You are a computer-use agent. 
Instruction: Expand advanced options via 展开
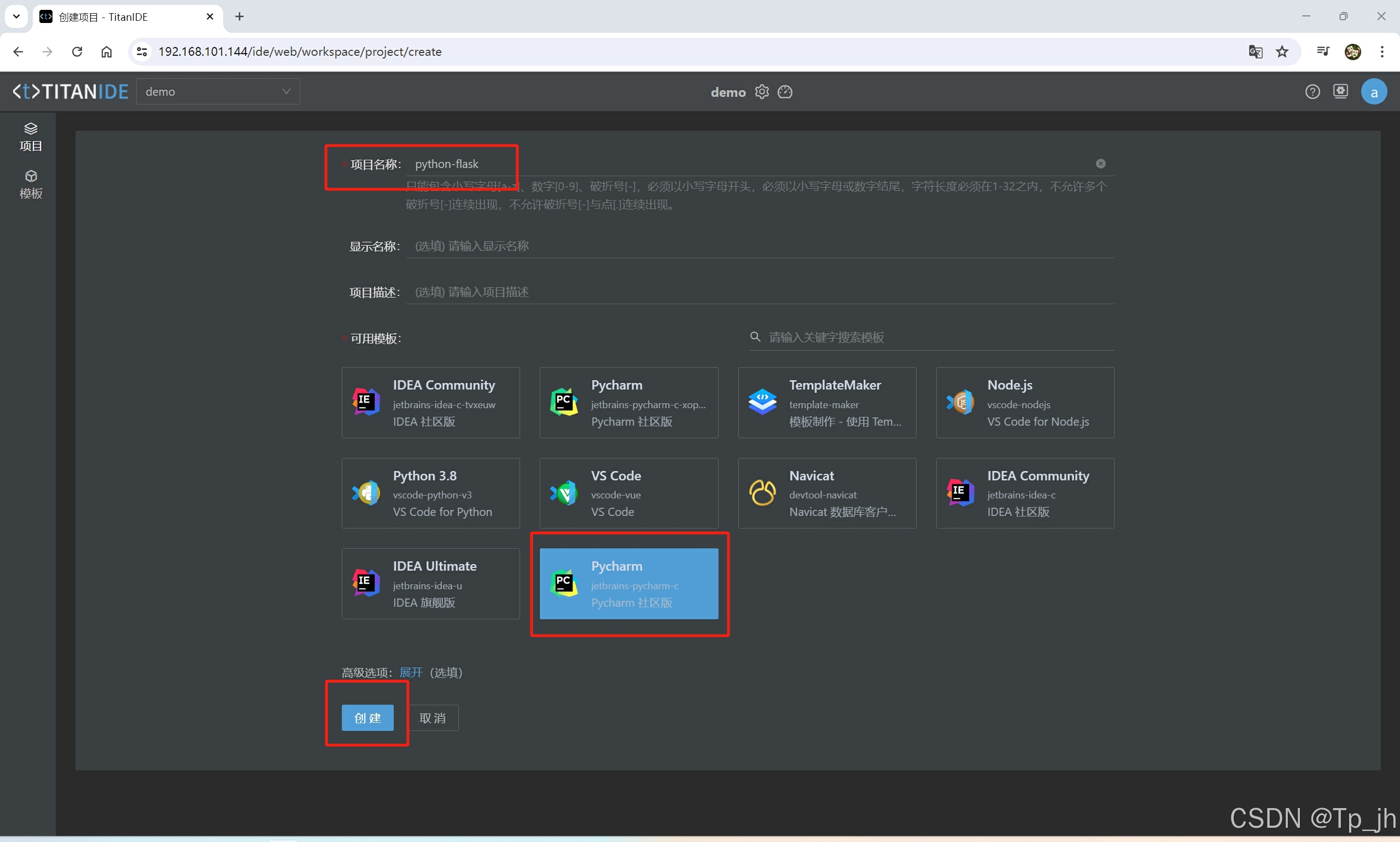pyautogui.click(x=411, y=672)
